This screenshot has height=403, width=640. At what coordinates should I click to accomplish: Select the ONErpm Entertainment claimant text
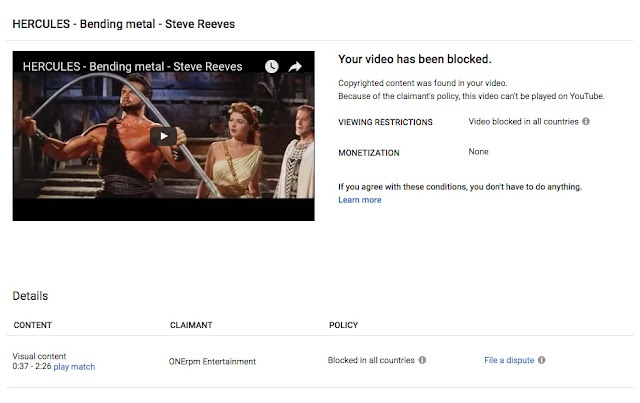click(212, 361)
